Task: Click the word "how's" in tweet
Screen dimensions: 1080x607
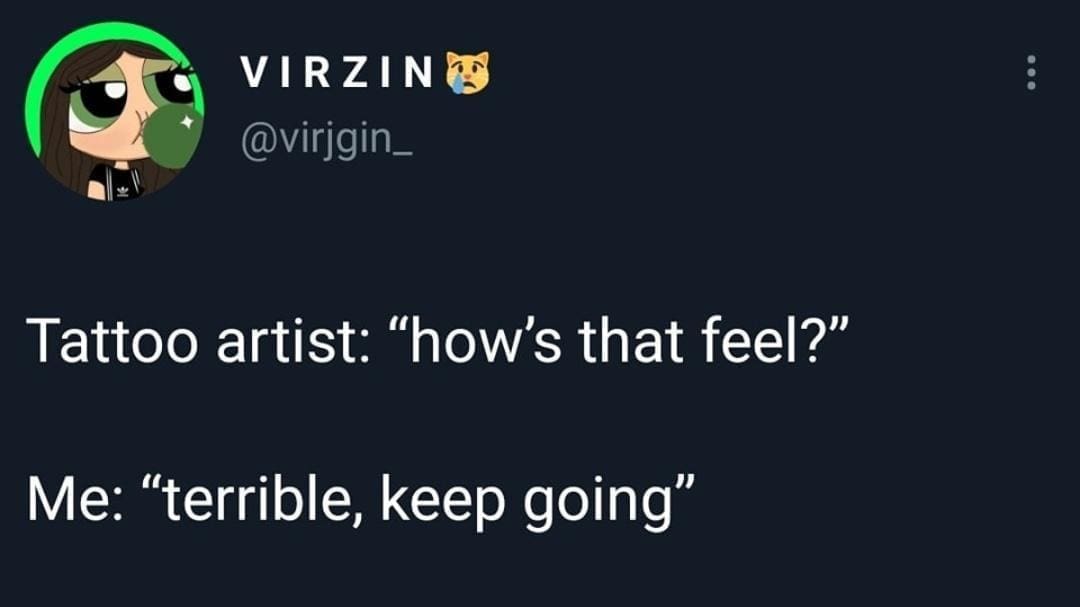Action: 459,343
